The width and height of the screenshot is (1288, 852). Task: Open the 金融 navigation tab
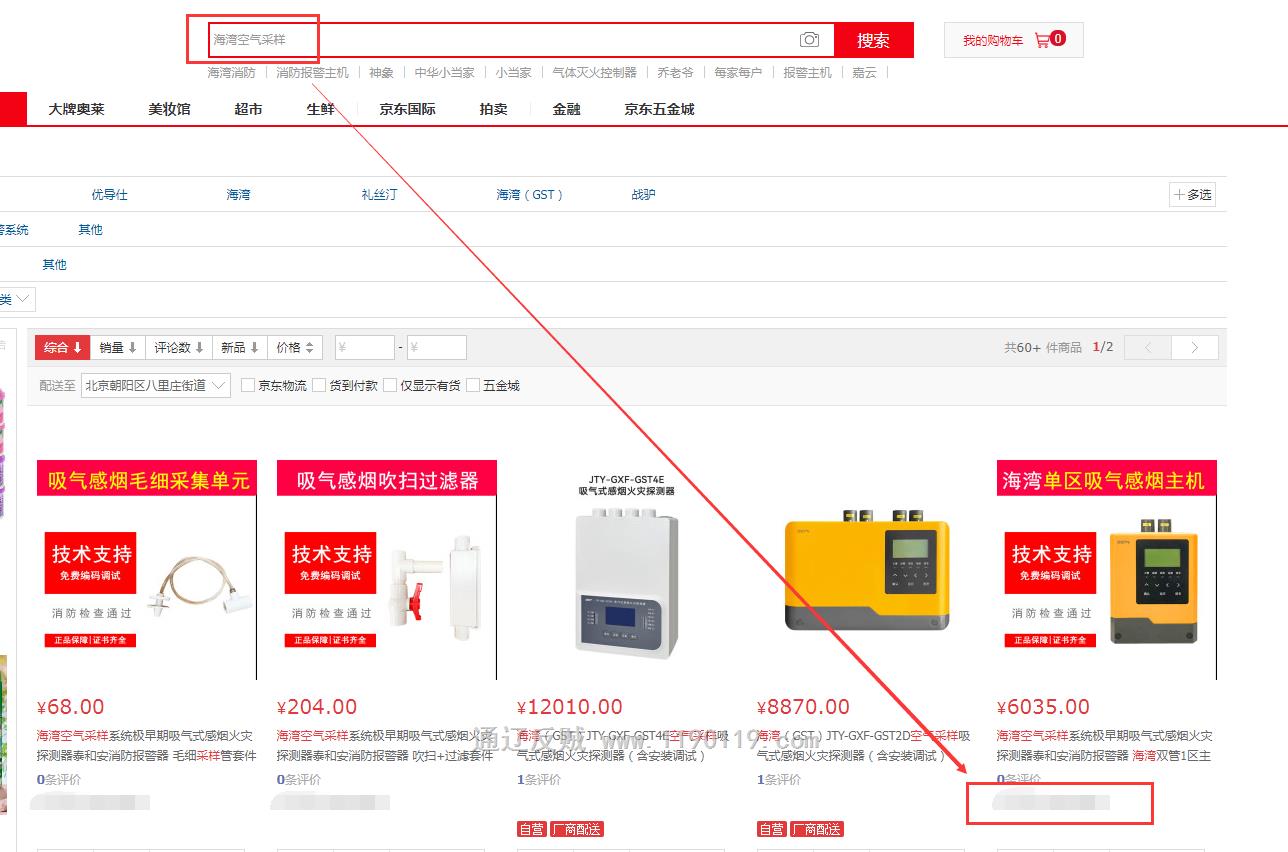(566, 109)
